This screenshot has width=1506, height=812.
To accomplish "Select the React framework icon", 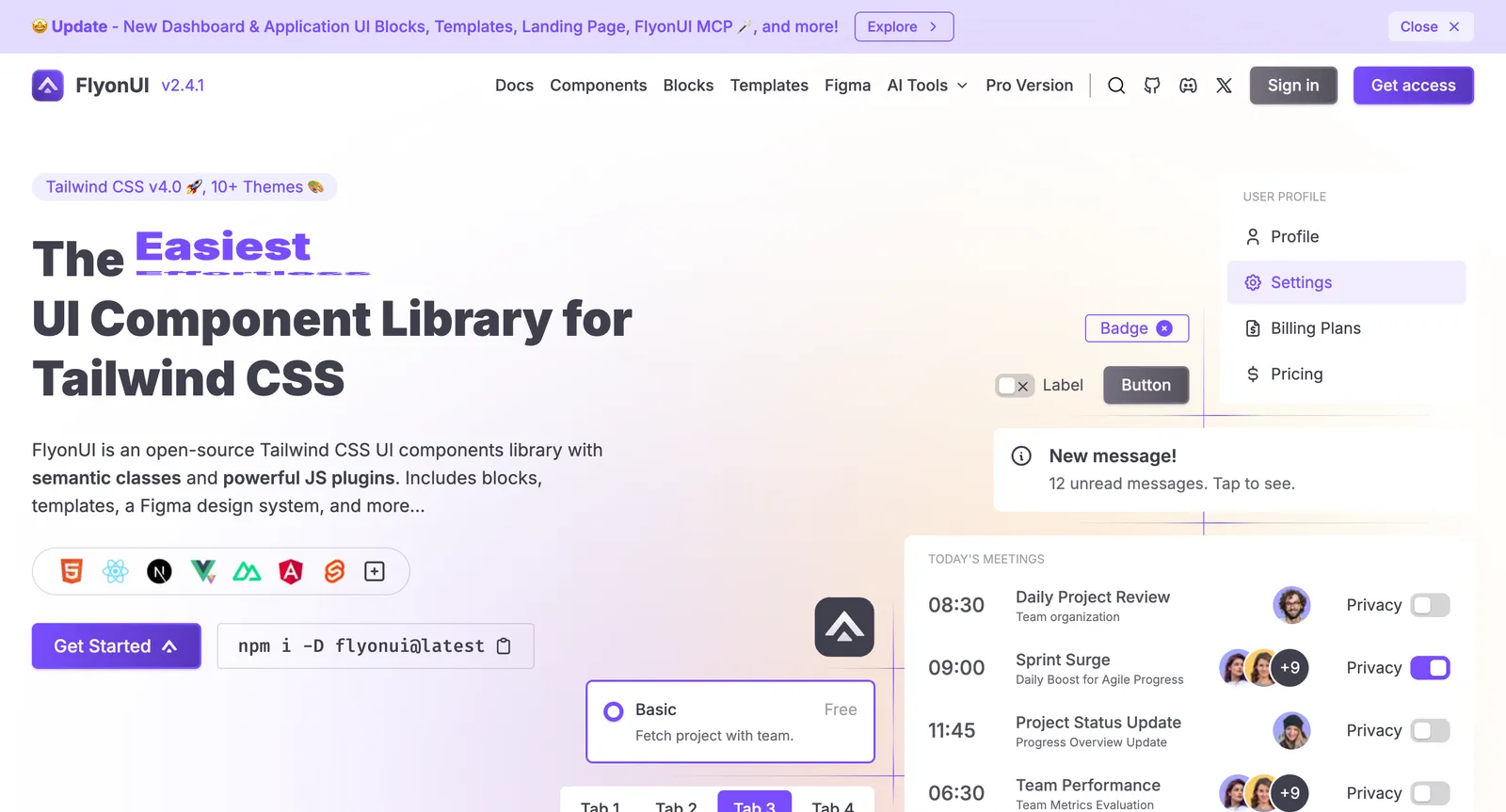I will coord(116,571).
